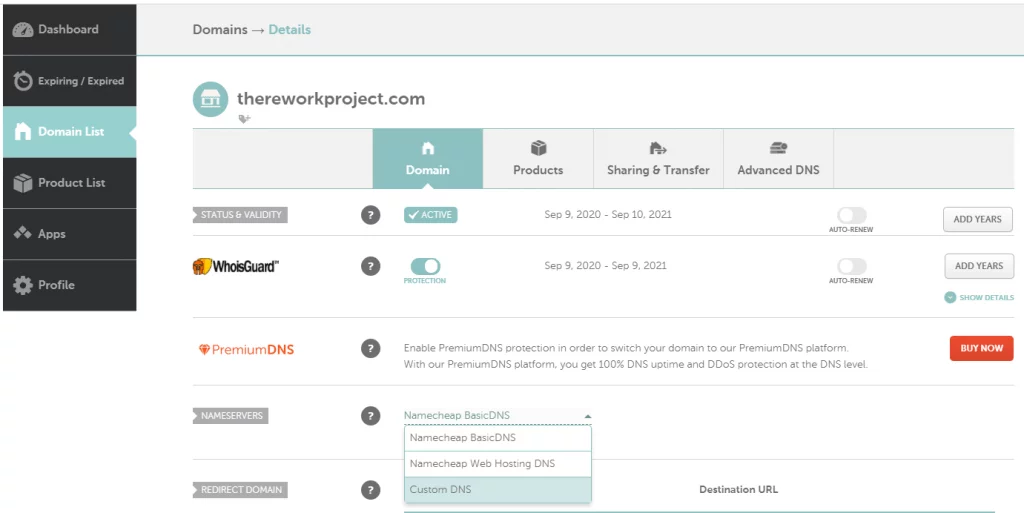The width and height of the screenshot is (1024, 513).
Task: Click the Domain List house icon
Action: tap(23, 131)
